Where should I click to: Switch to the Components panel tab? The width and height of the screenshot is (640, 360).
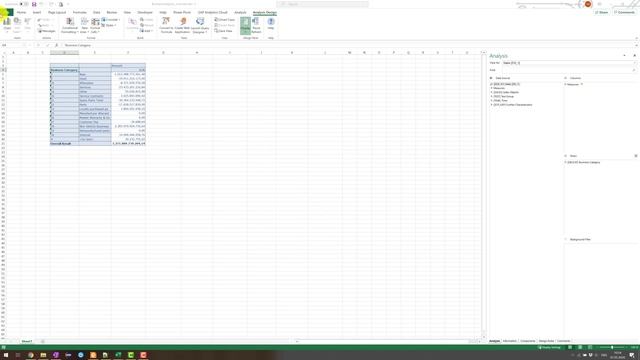pos(528,341)
